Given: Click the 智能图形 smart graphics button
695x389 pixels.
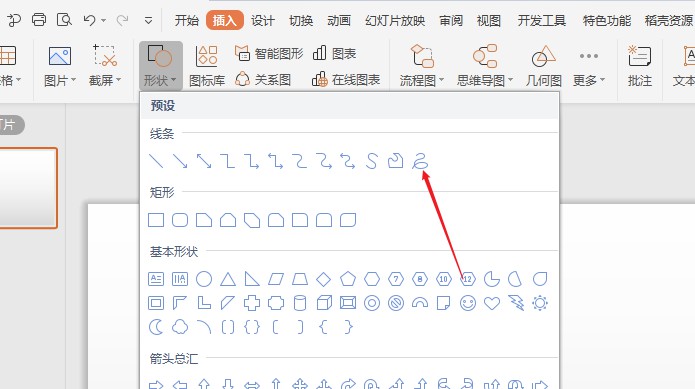Looking at the screenshot, I should pyautogui.click(x=269, y=54).
